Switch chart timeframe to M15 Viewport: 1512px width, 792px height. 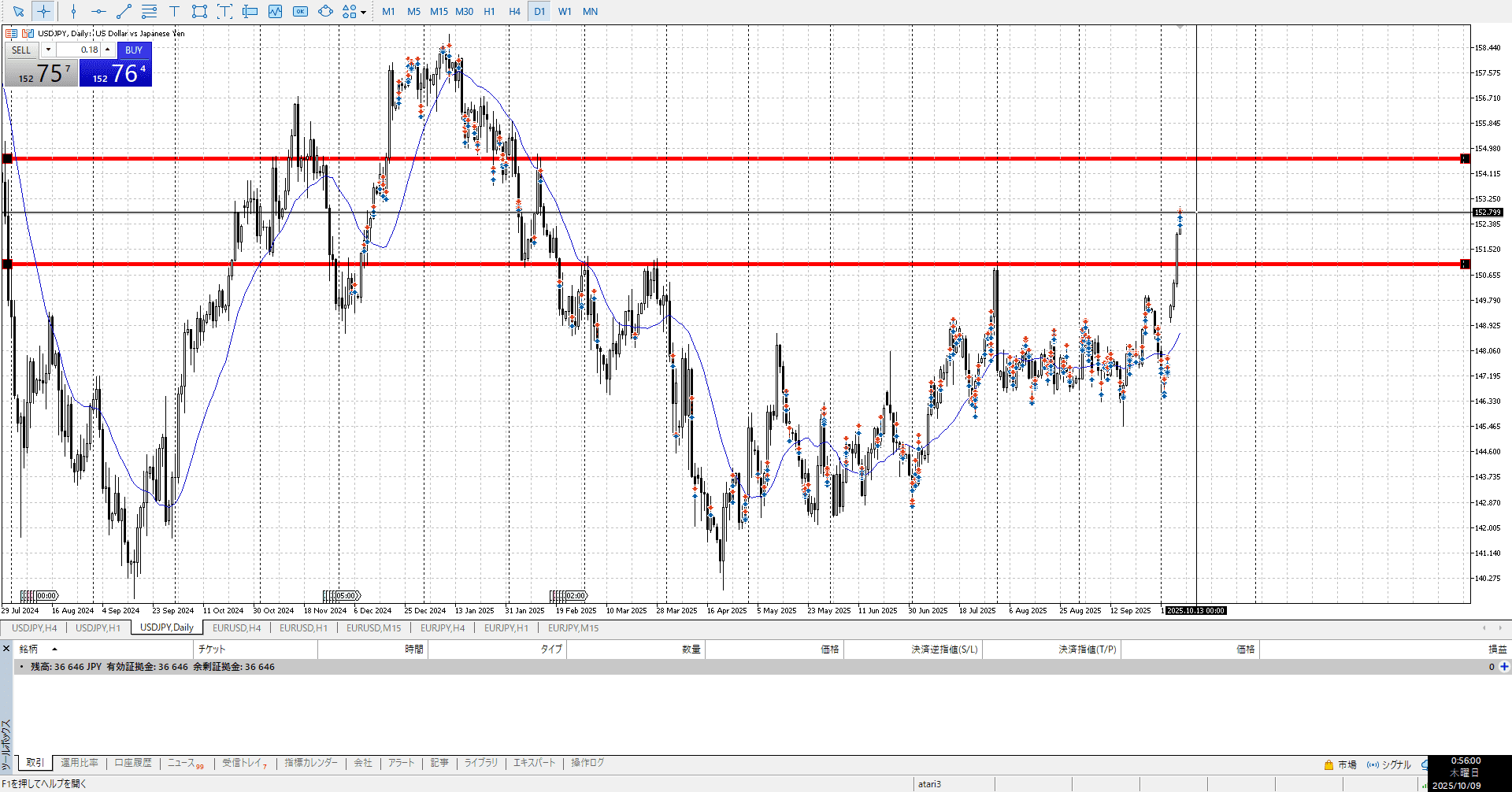439,11
